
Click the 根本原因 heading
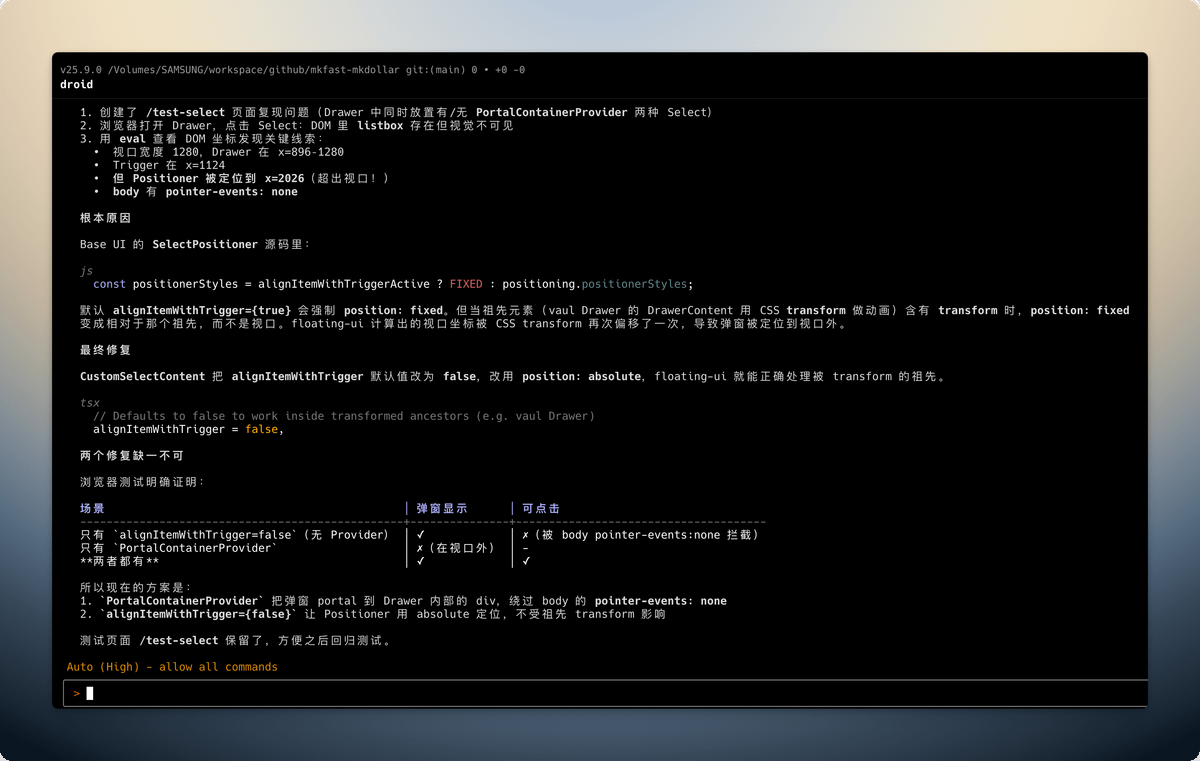tap(105, 218)
